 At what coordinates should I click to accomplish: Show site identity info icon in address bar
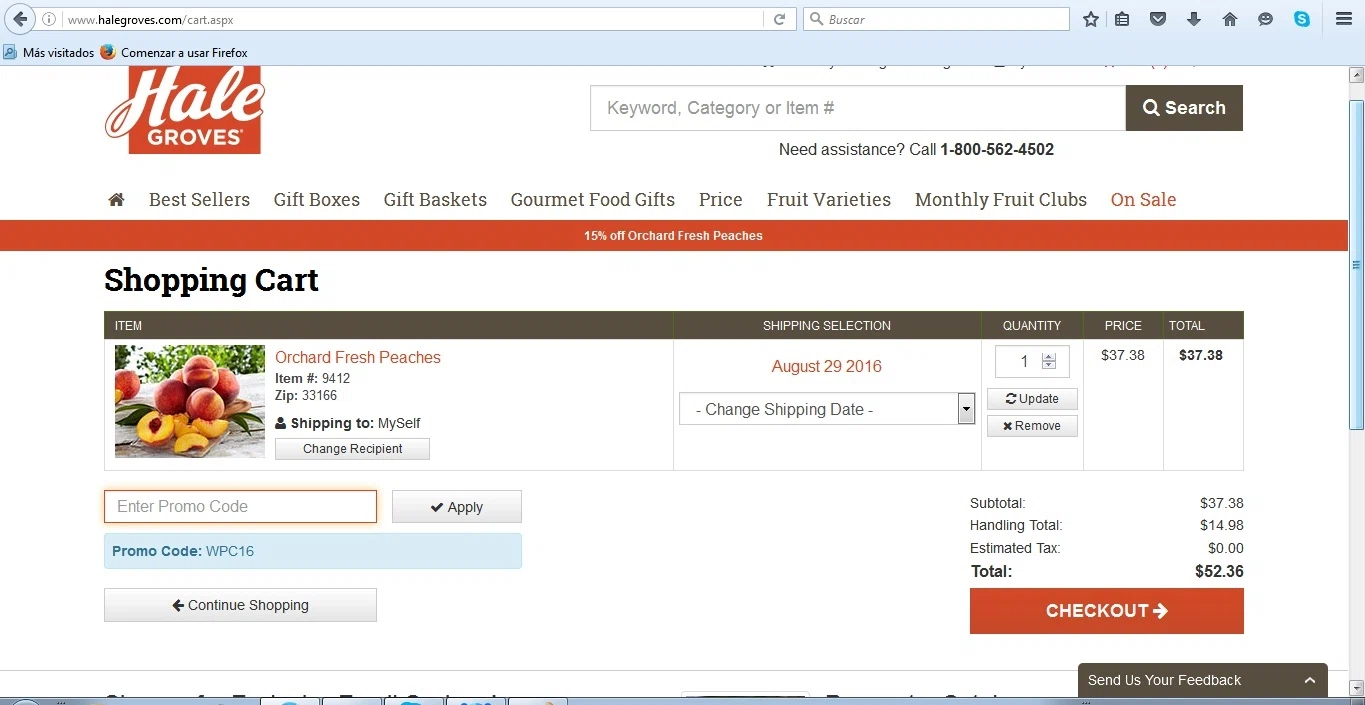tap(49, 19)
